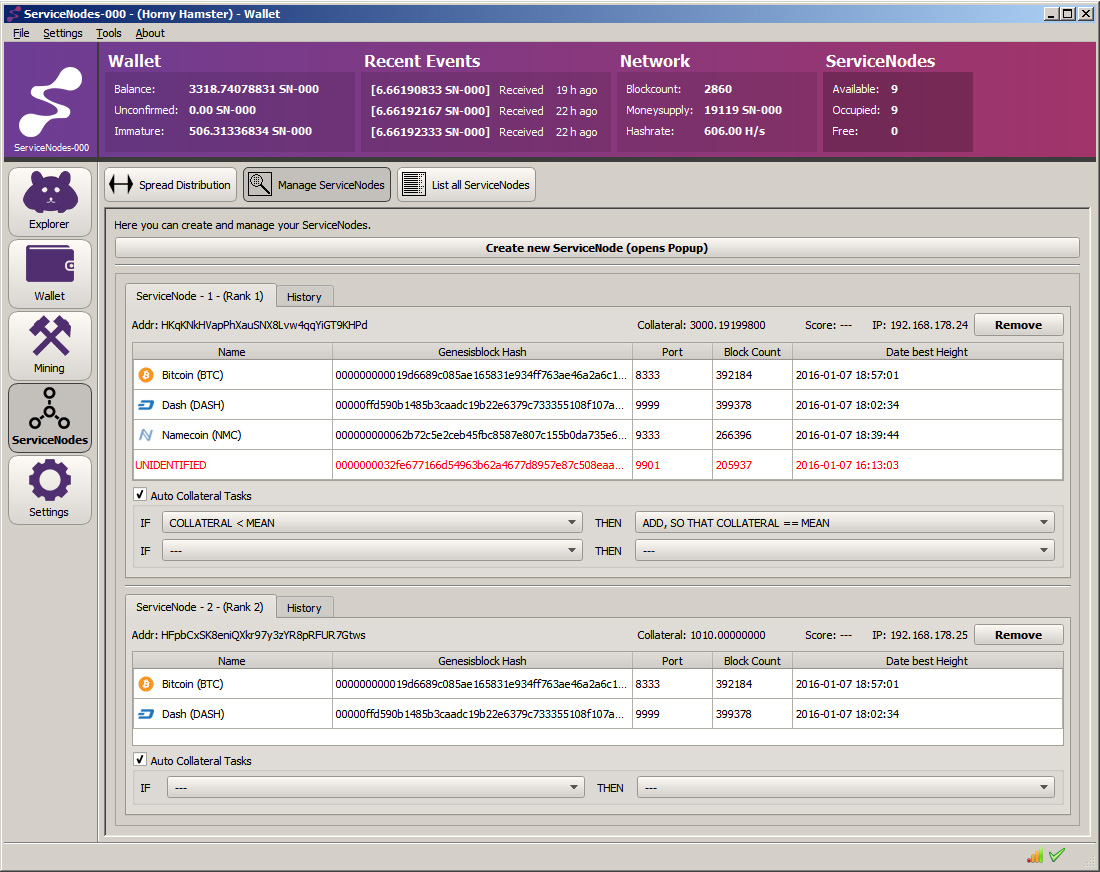Click the Dash icon in ServiceNode 2
The width and height of the screenshot is (1100, 872).
(146, 714)
